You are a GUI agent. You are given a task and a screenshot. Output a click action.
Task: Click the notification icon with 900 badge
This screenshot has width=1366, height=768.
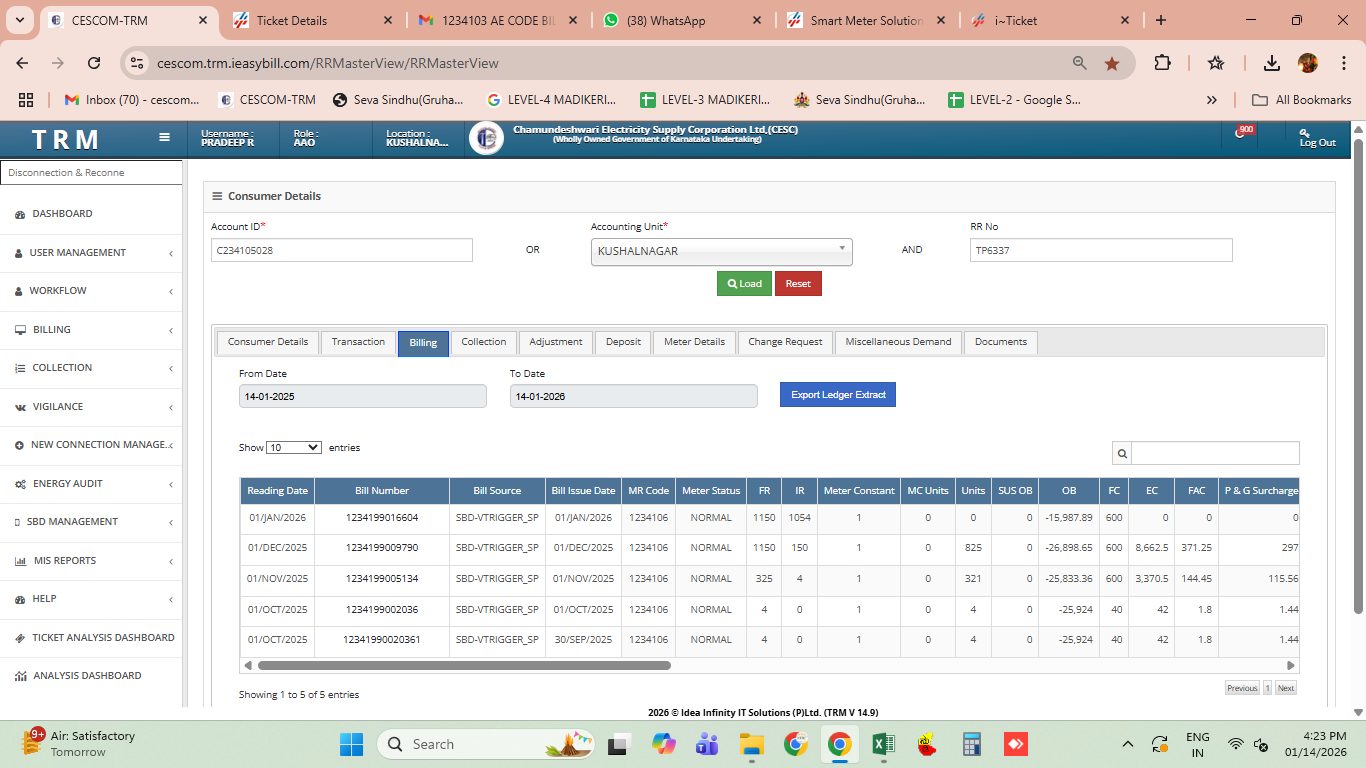tap(1242, 133)
